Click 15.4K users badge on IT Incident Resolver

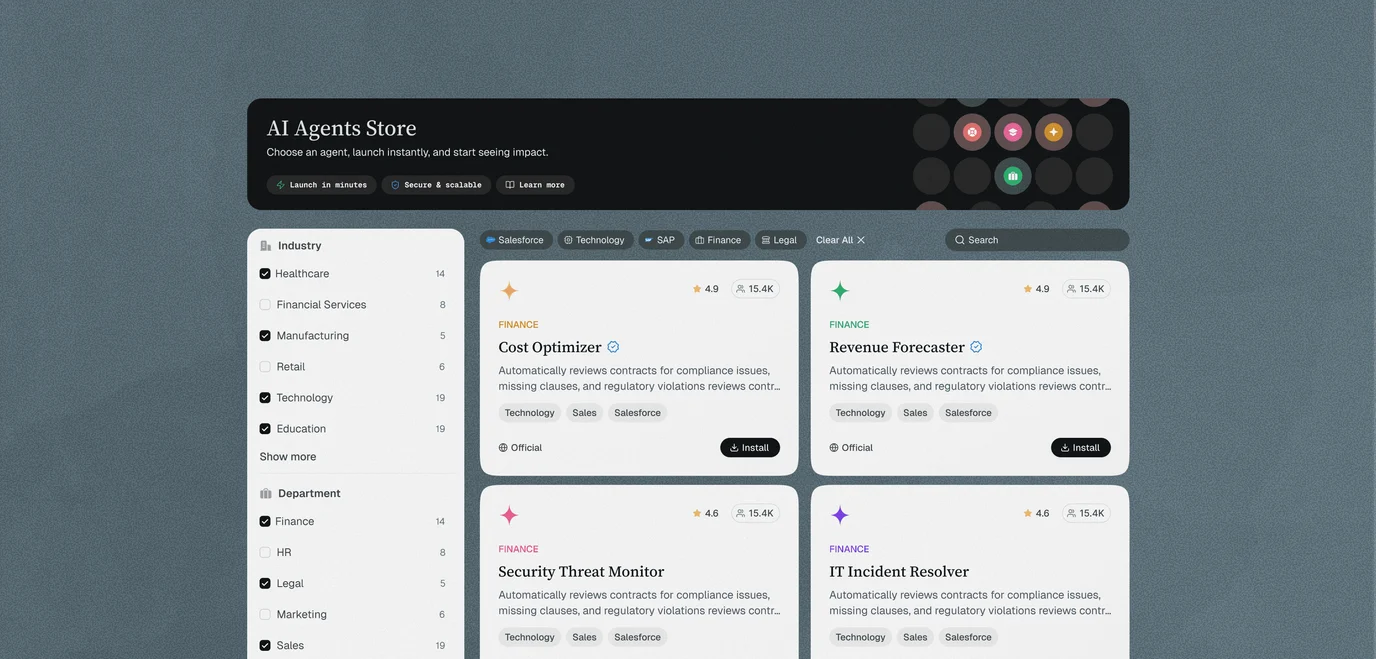(x=1086, y=513)
